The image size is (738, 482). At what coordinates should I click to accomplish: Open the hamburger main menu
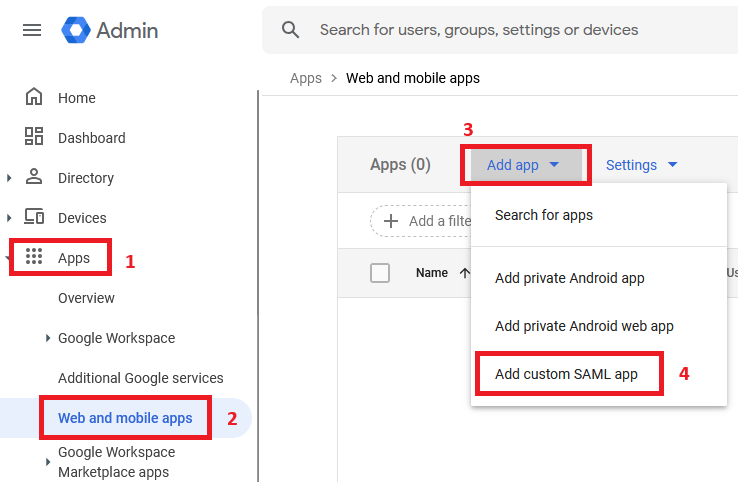(32, 30)
